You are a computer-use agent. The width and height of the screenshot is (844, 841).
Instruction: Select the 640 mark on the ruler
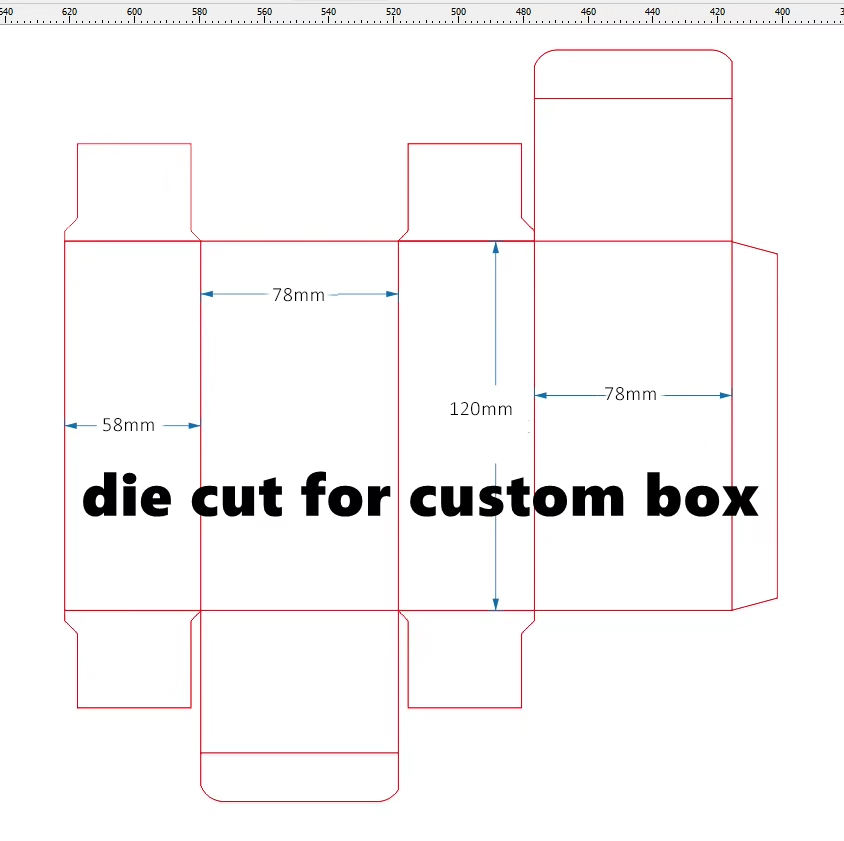tap(7, 11)
